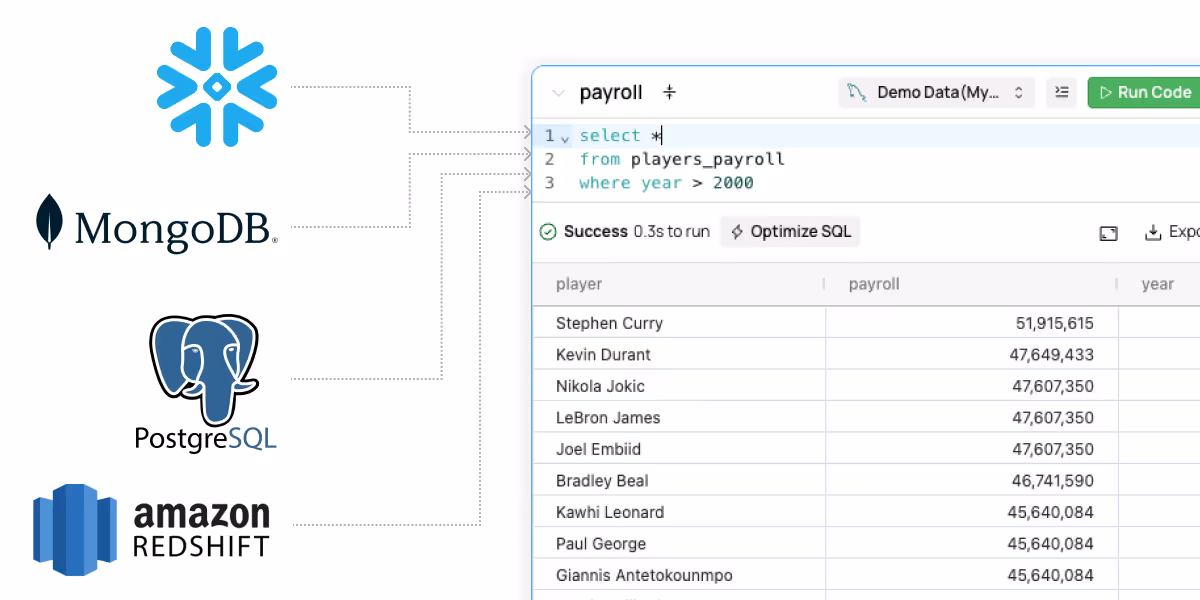Click the Amazon Redshift logo

(x=152, y=529)
